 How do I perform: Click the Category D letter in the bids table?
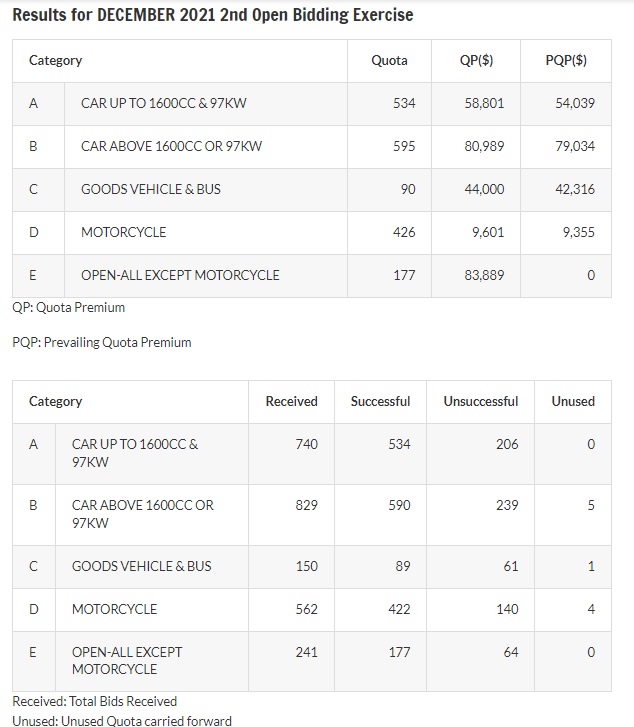pyautogui.click(x=33, y=609)
